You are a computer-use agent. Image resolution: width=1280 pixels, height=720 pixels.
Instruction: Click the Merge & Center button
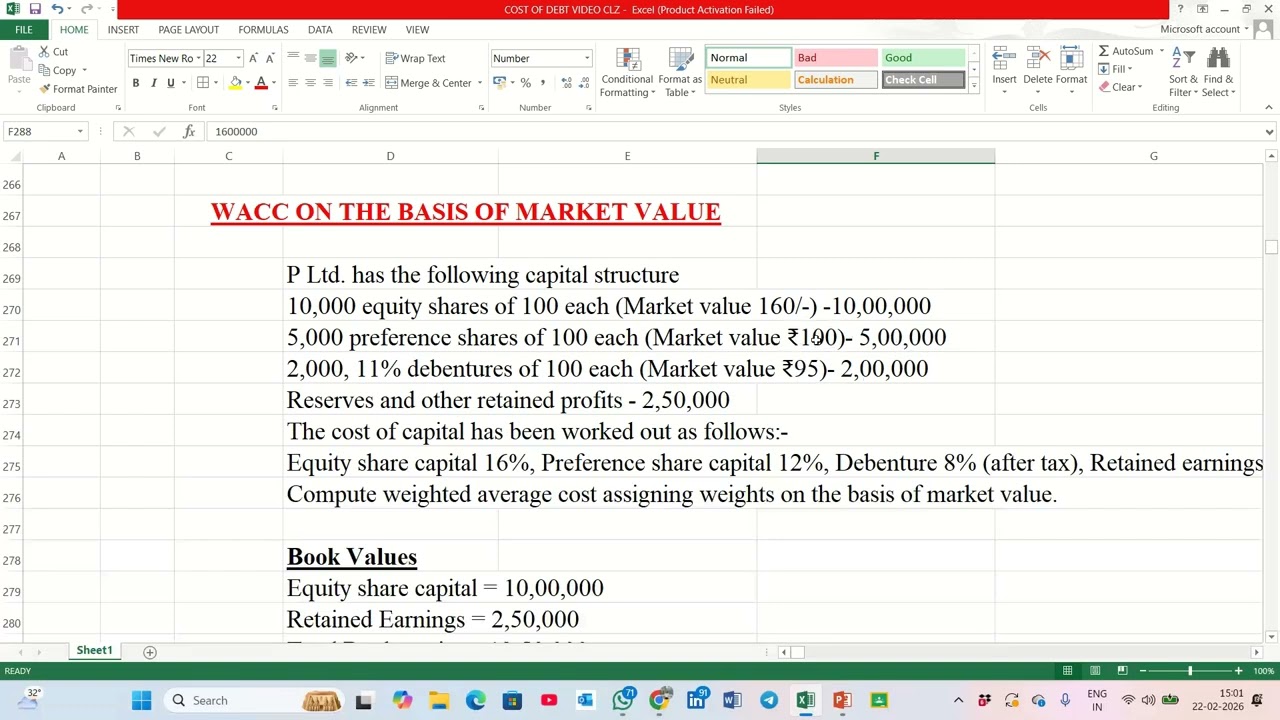coord(428,83)
